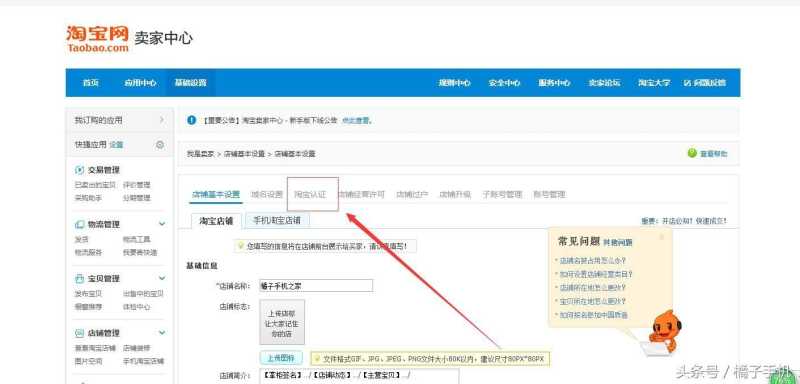Click the 宝贝管理 section icon
This screenshot has height=384, width=800.
click(x=79, y=279)
